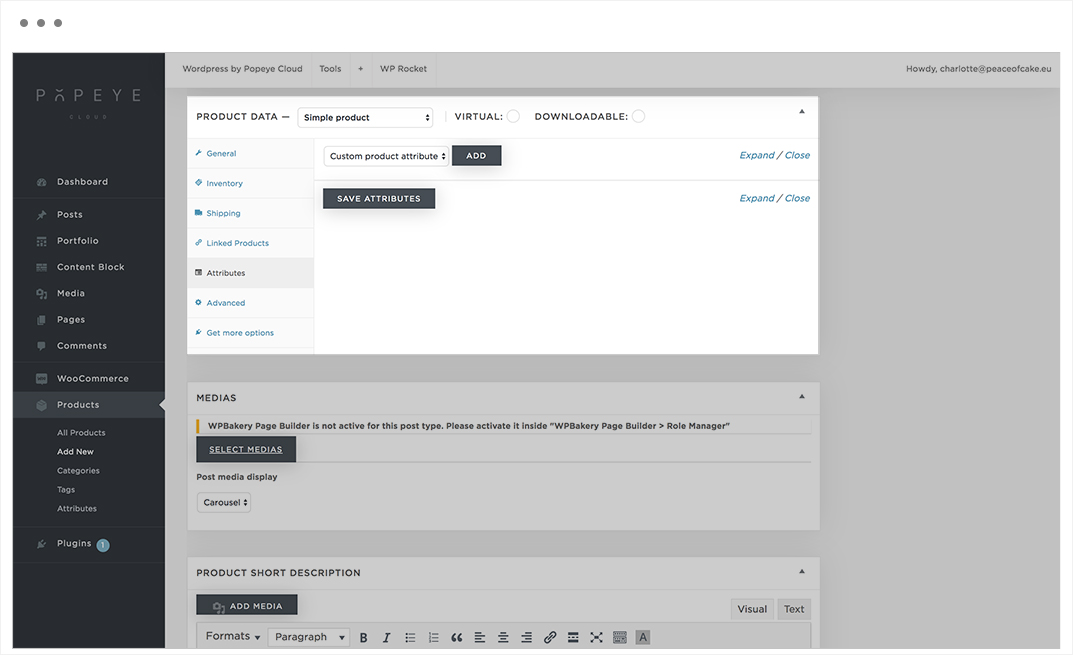Open the Shipping product data tab
This screenshot has width=1073, height=655.
[x=250, y=214]
